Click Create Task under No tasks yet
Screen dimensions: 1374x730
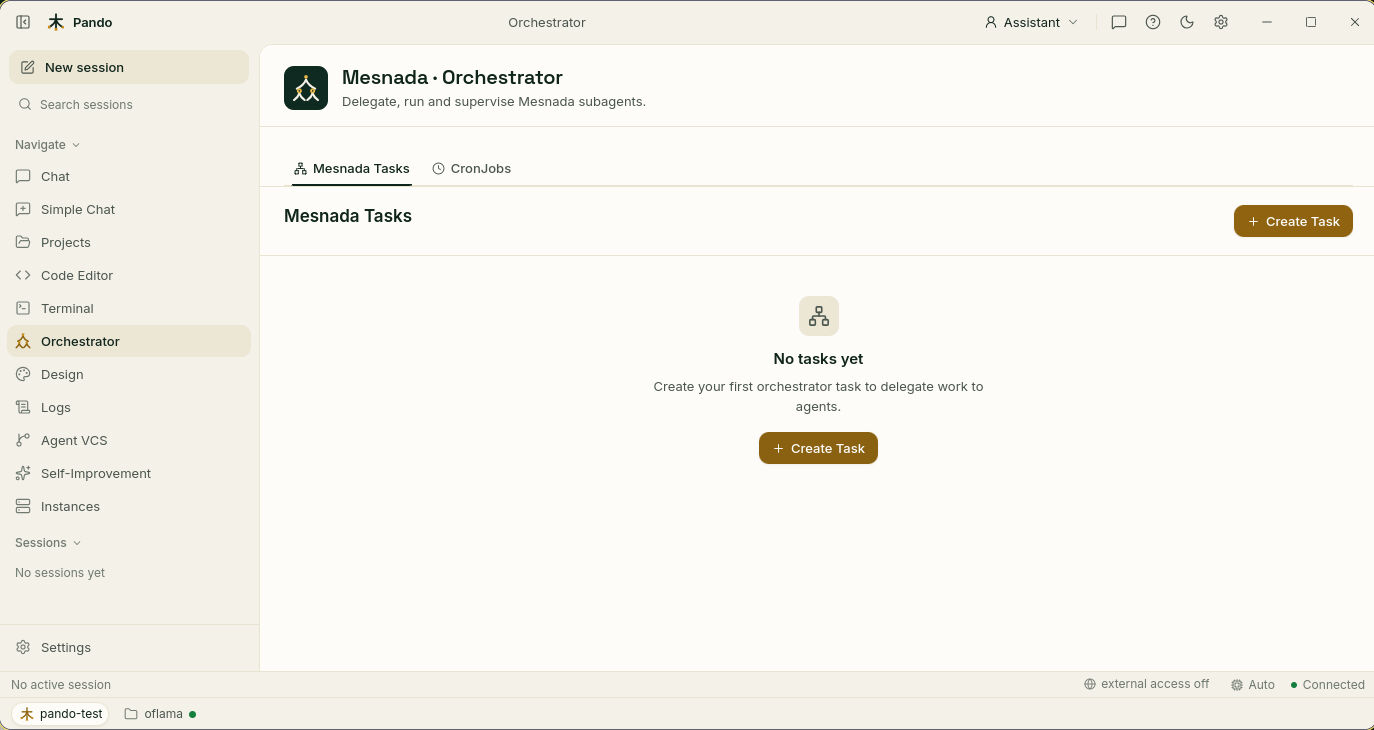click(818, 448)
